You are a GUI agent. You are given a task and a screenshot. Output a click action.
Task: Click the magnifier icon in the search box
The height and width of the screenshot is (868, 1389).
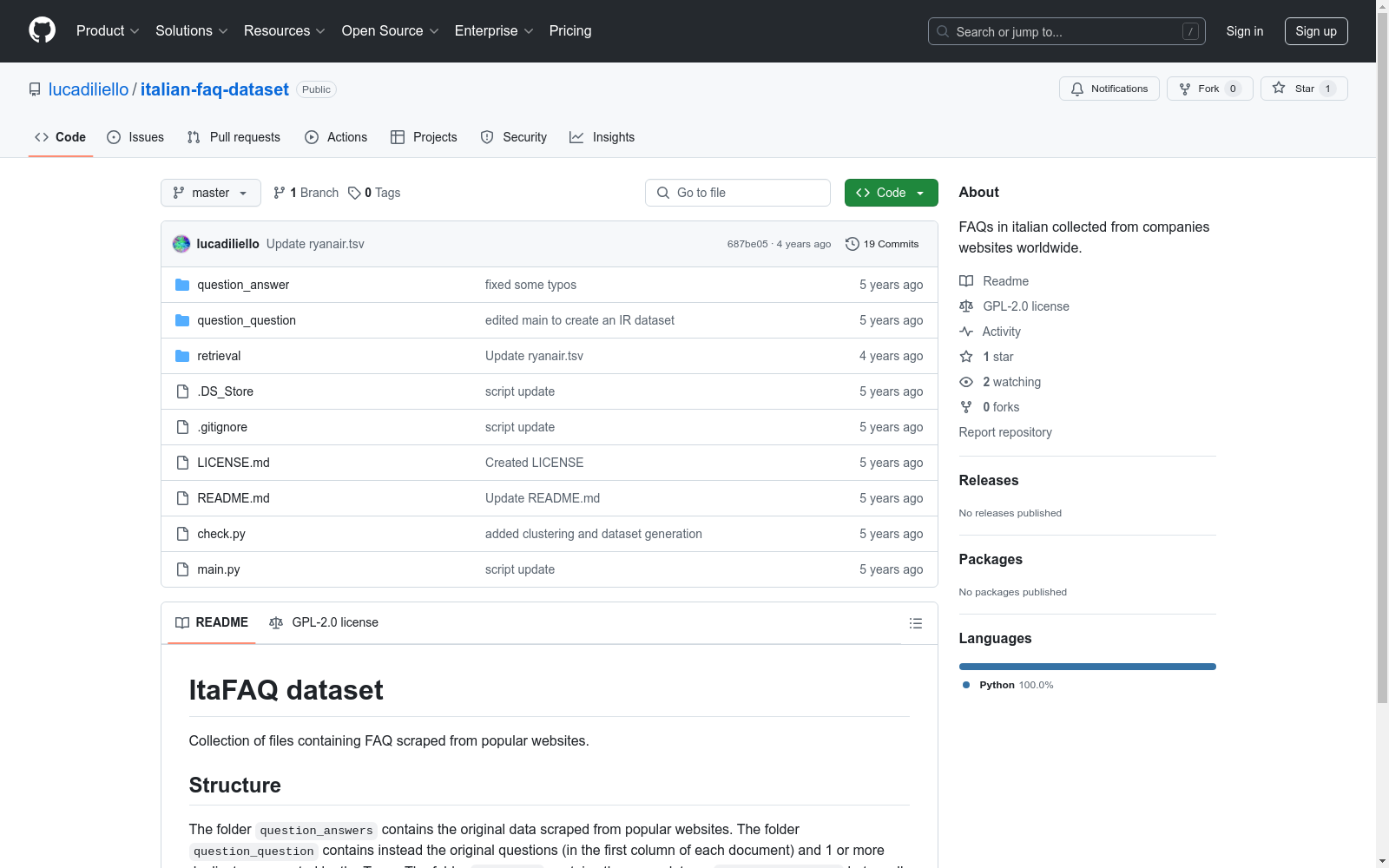pyautogui.click(x=943, y=31)
